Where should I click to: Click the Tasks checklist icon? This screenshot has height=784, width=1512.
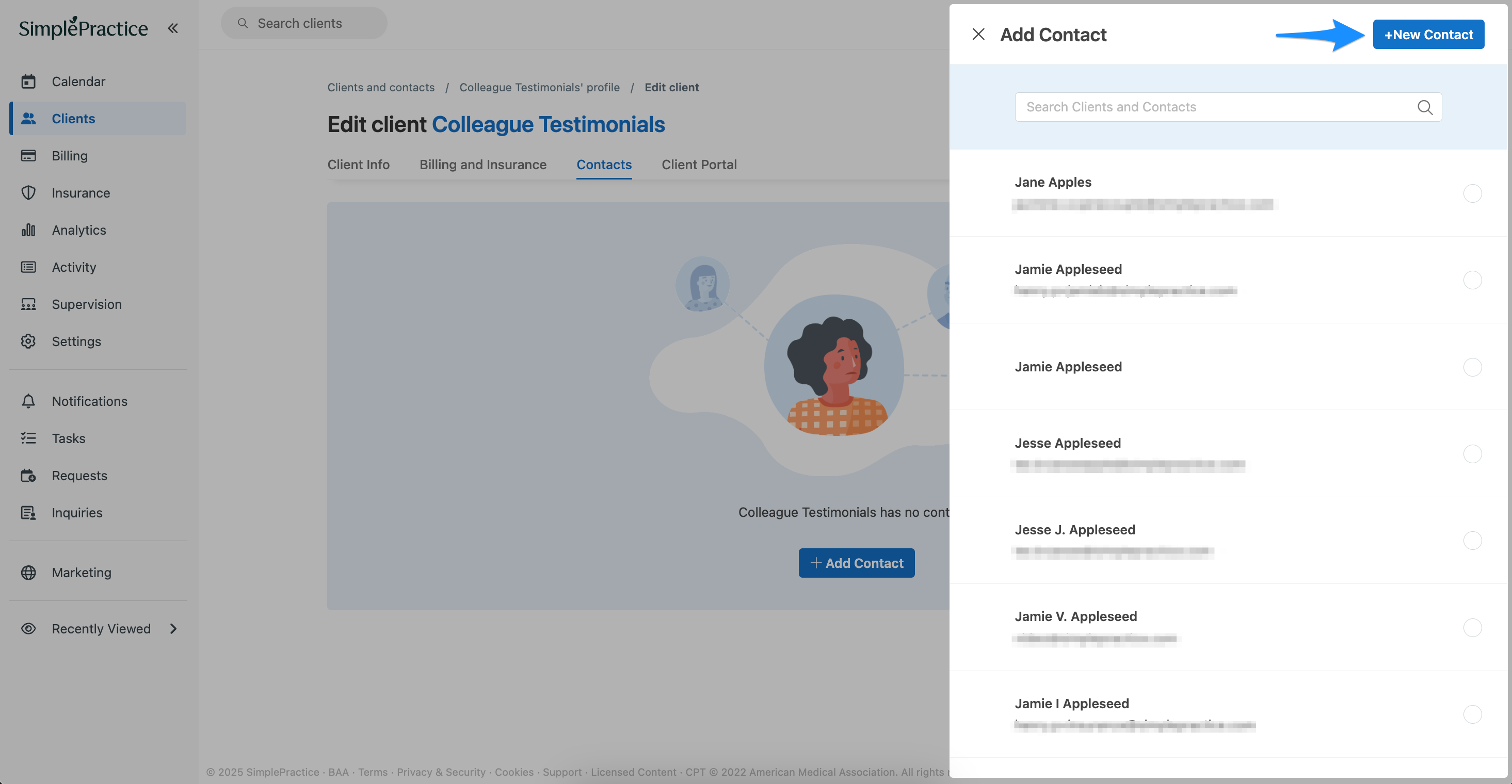28,438
